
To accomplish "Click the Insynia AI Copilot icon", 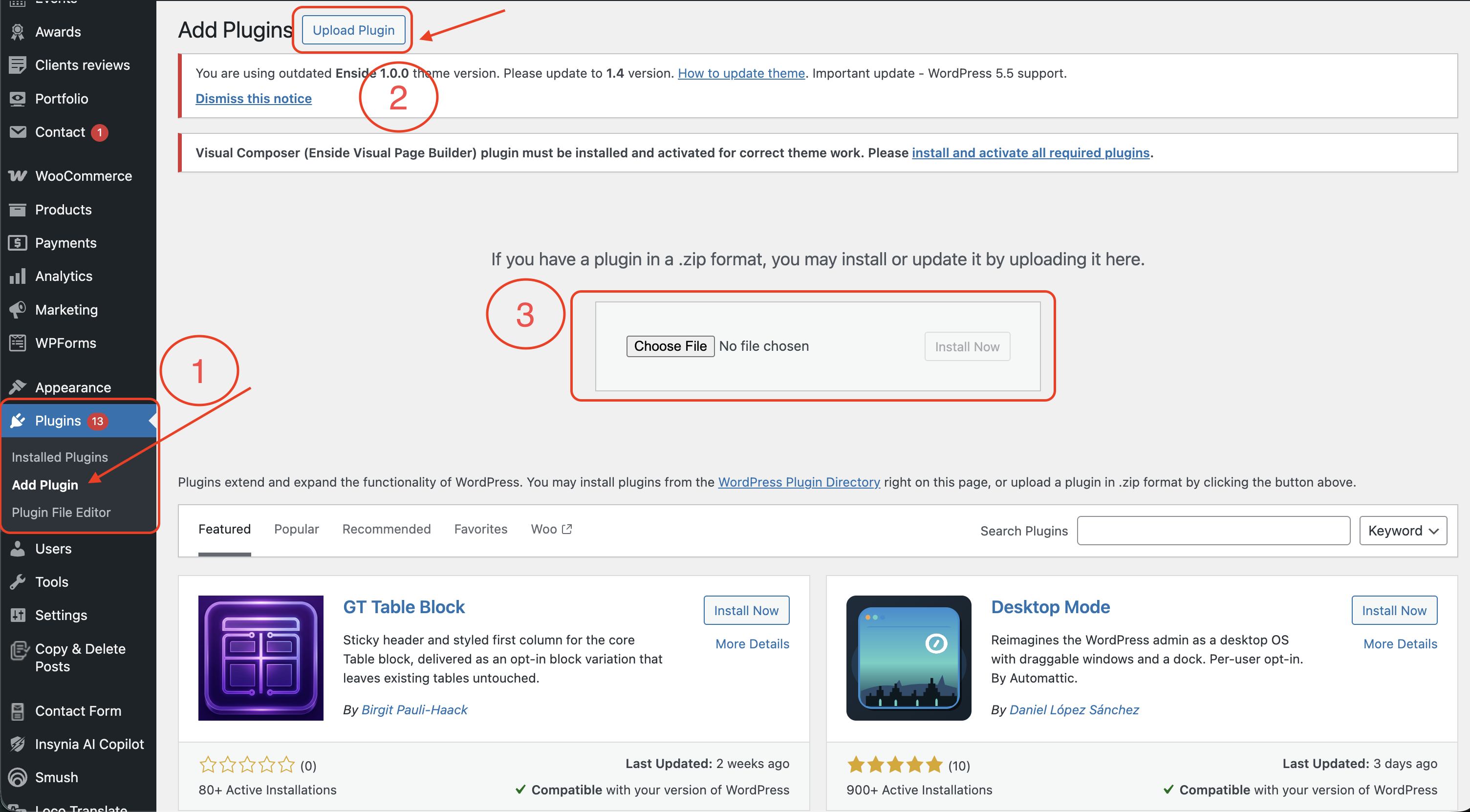I will [x=18, y=744].
